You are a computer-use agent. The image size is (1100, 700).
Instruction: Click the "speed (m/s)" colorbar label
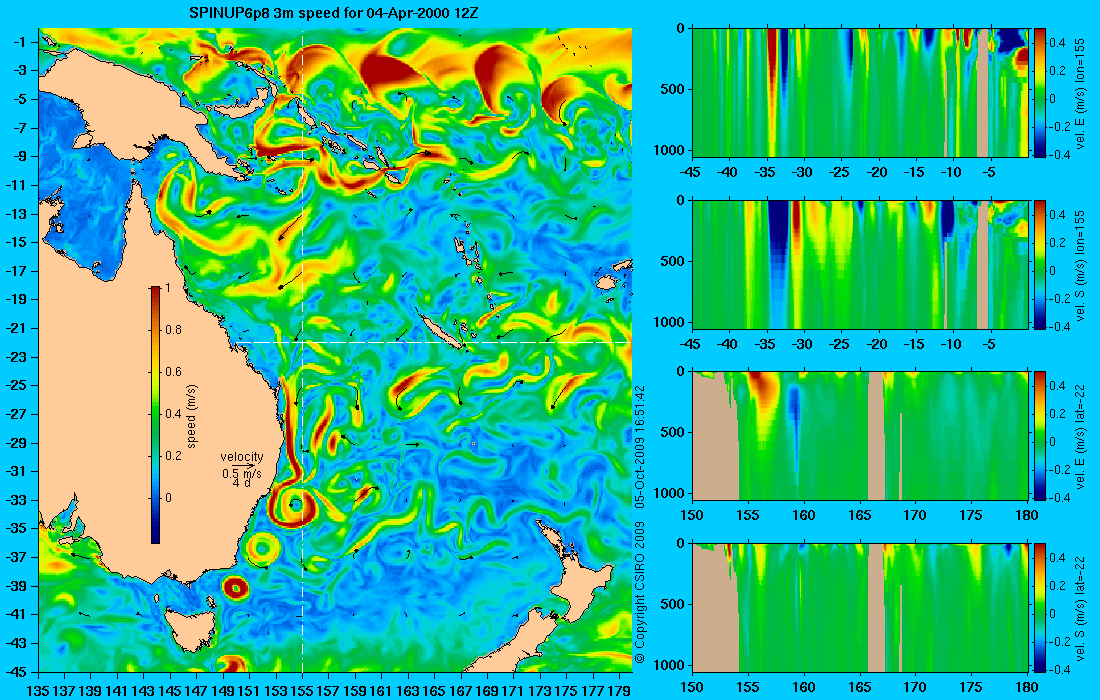coord(192,416)
